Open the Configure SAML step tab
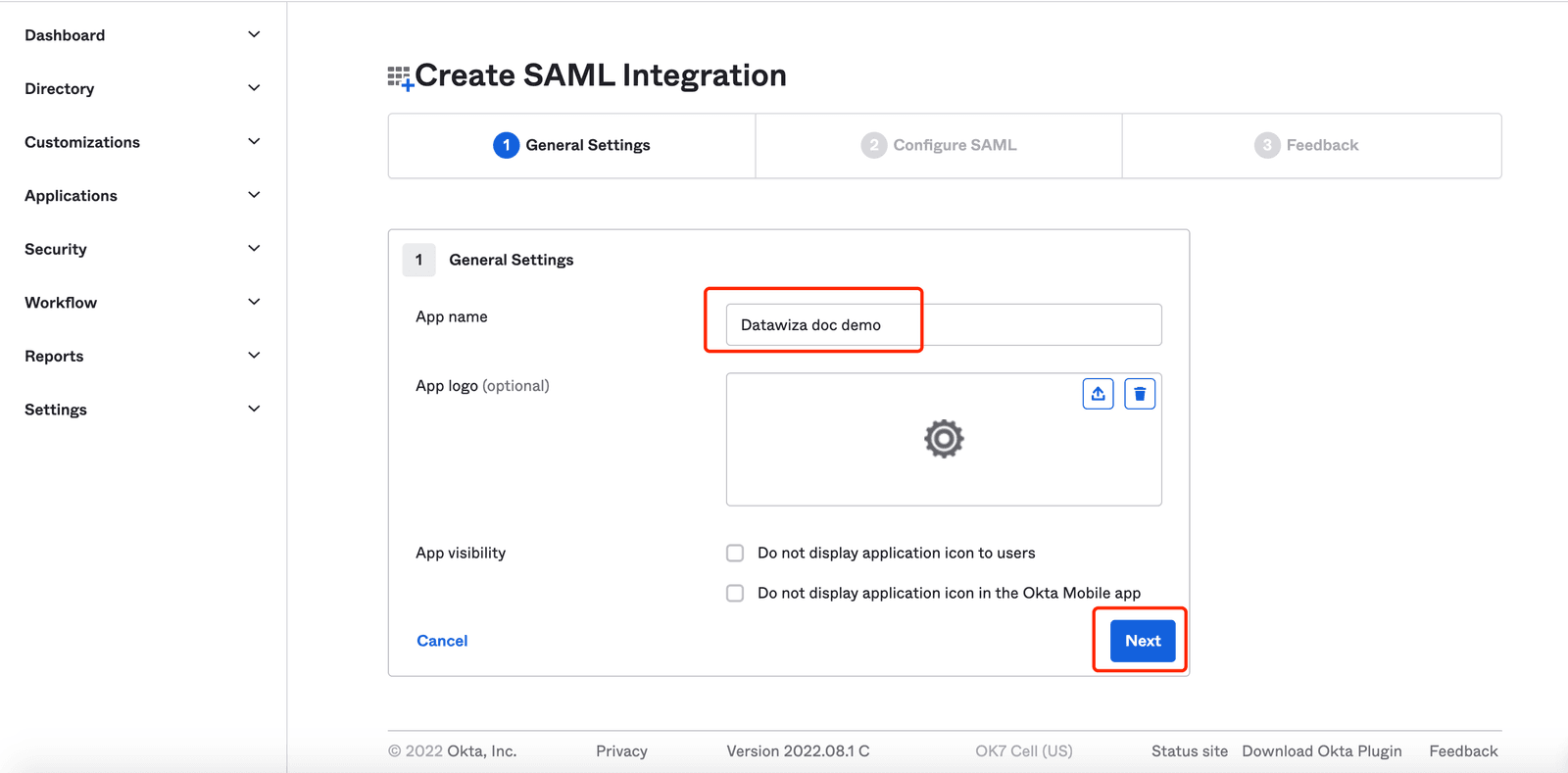The width and height of the screenshot is (1568, 773). [x=939, y=145]
